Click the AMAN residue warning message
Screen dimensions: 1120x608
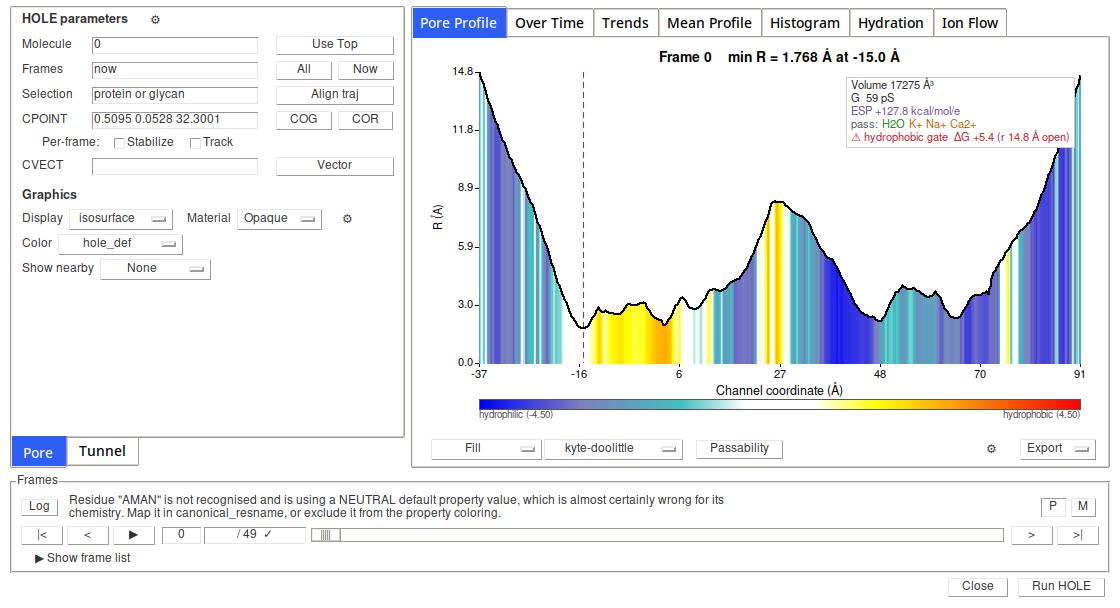click(x=396, y=507)
